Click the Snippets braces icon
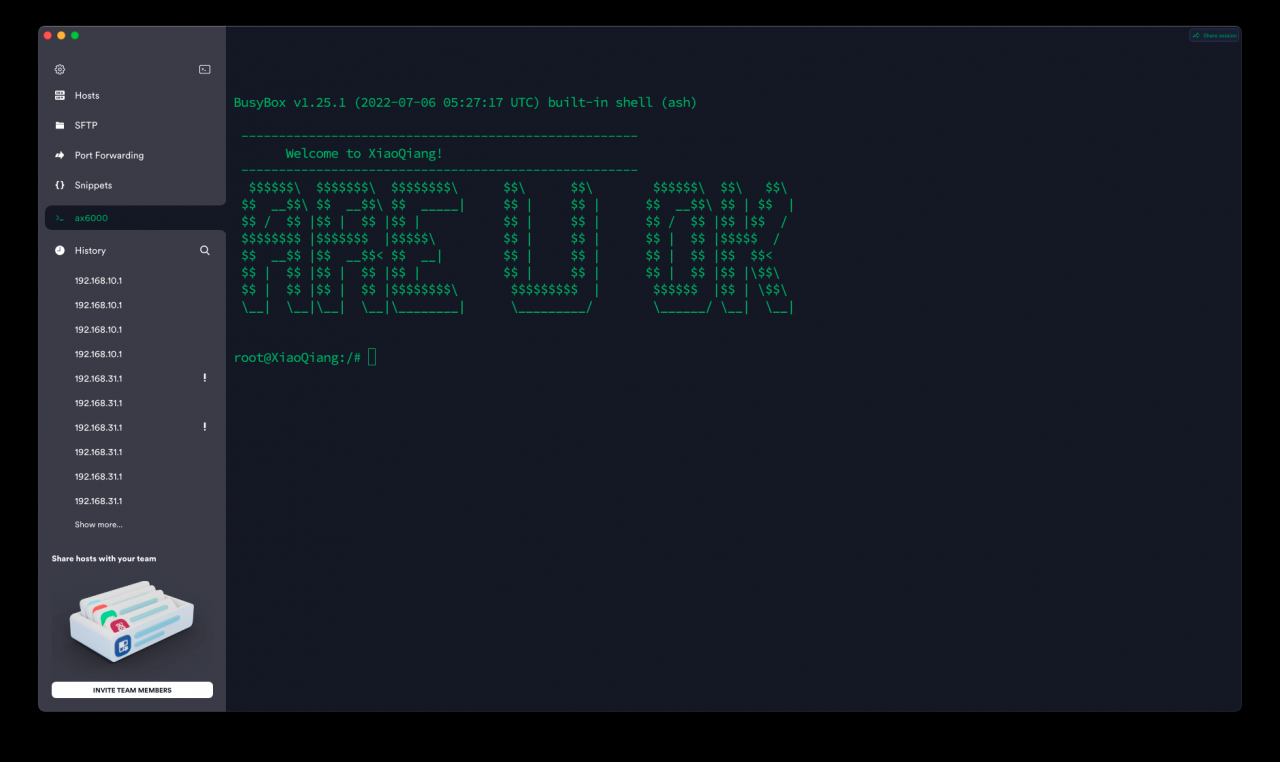Image resolution: width=1280 pixels, height=762 pixels. [60, 185]
